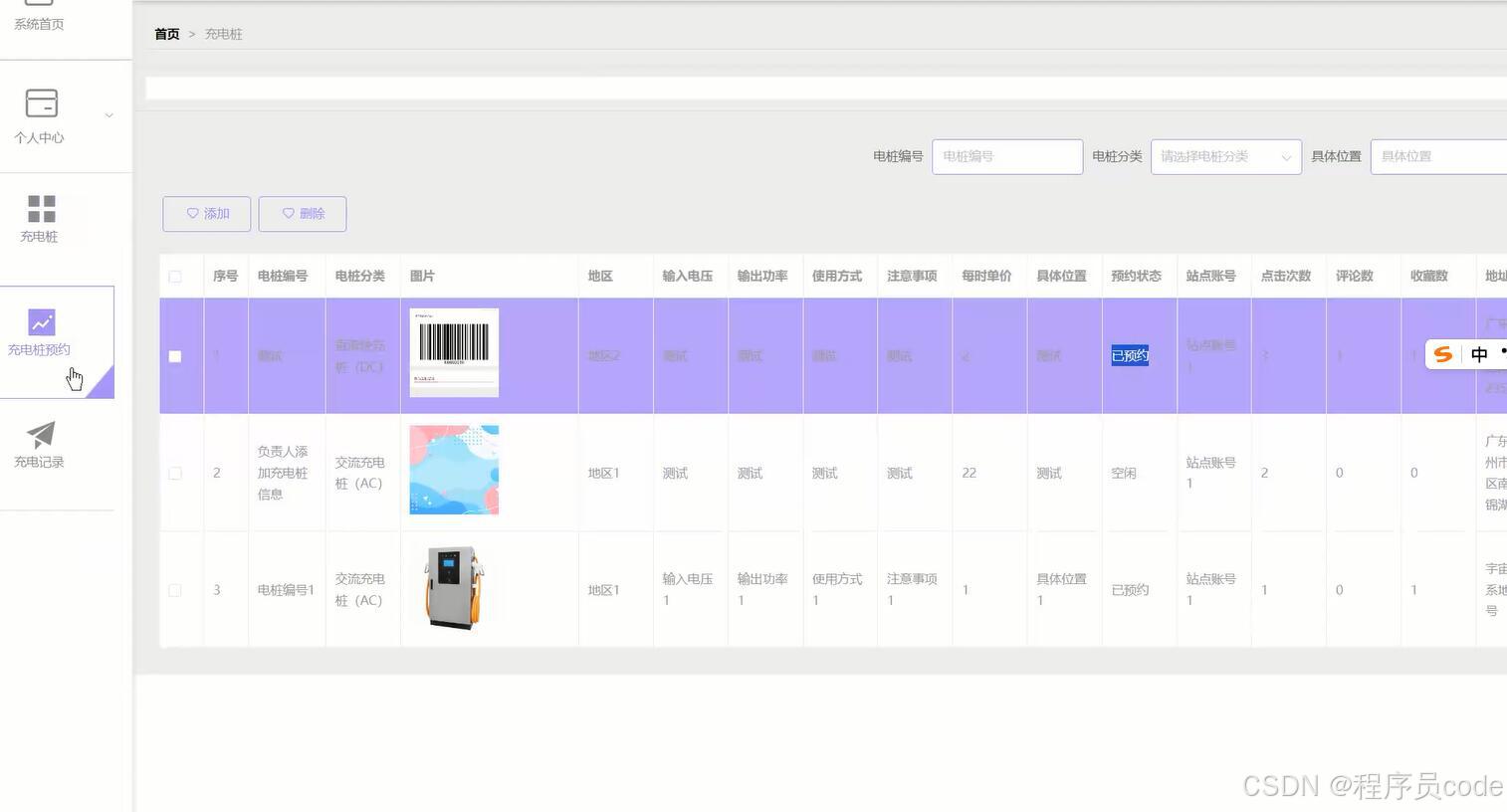
Task: Click the 序号 column header
Action: pos(226,276)
